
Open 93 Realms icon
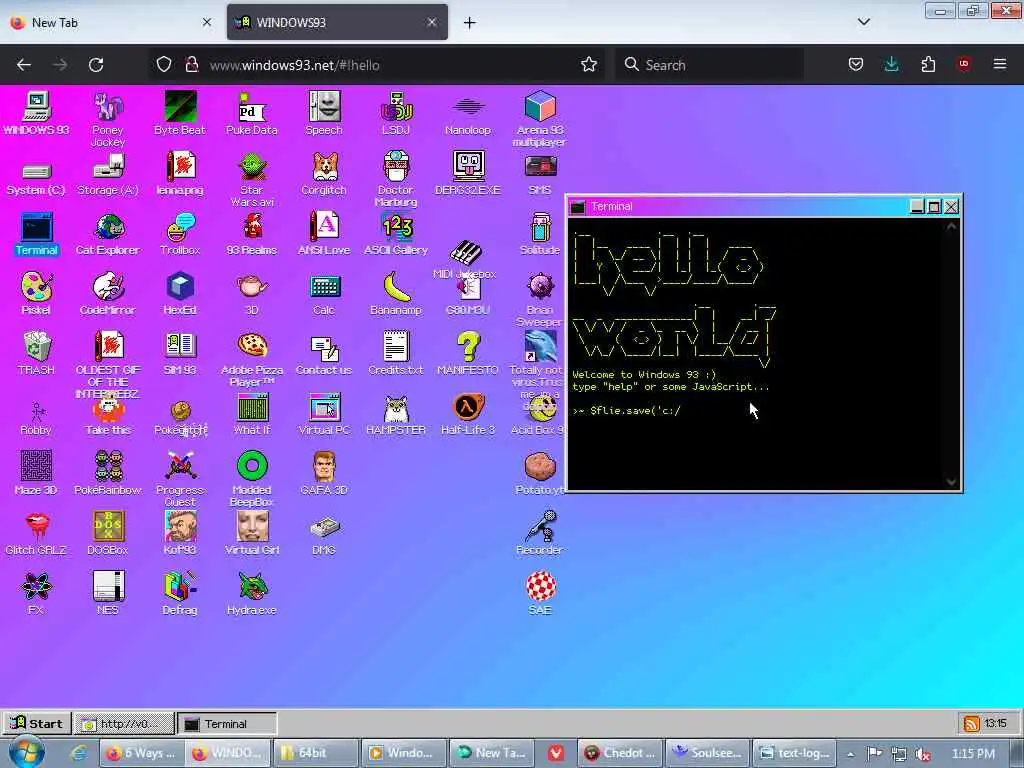click(x=251, y=234)
